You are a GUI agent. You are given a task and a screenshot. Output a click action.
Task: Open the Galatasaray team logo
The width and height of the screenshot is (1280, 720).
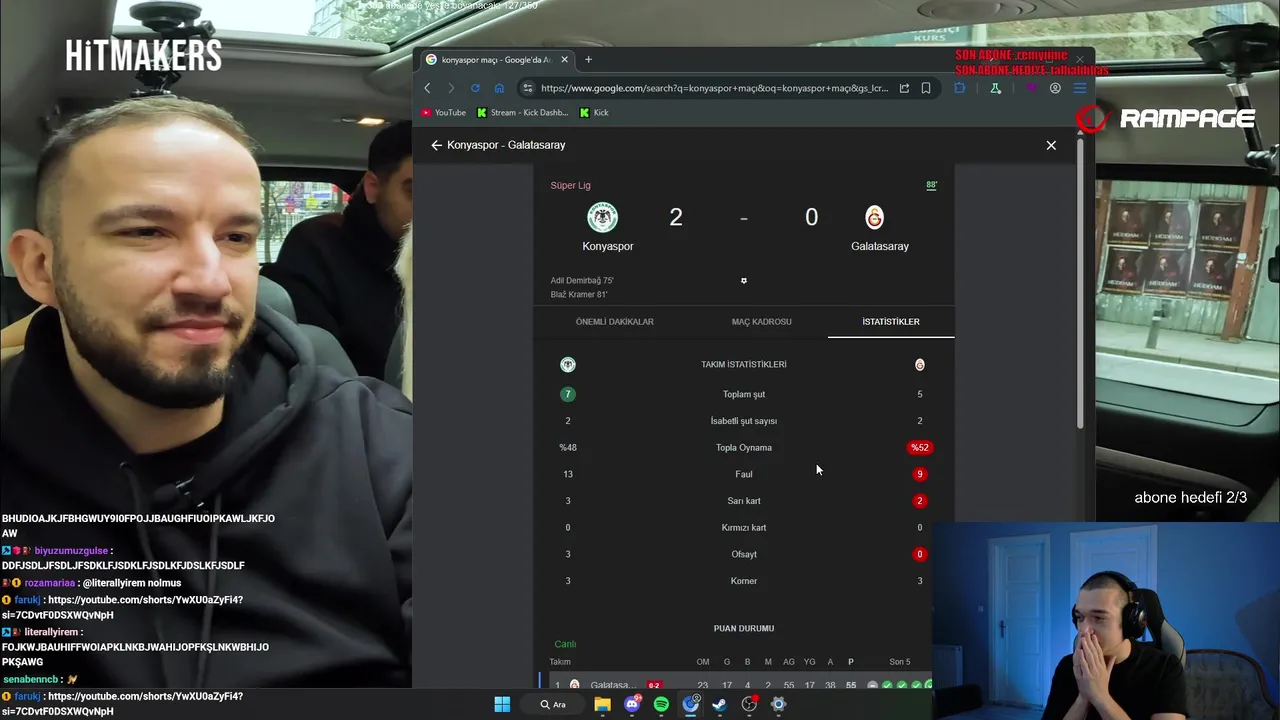pyautogui.click(x=874, y=217)
